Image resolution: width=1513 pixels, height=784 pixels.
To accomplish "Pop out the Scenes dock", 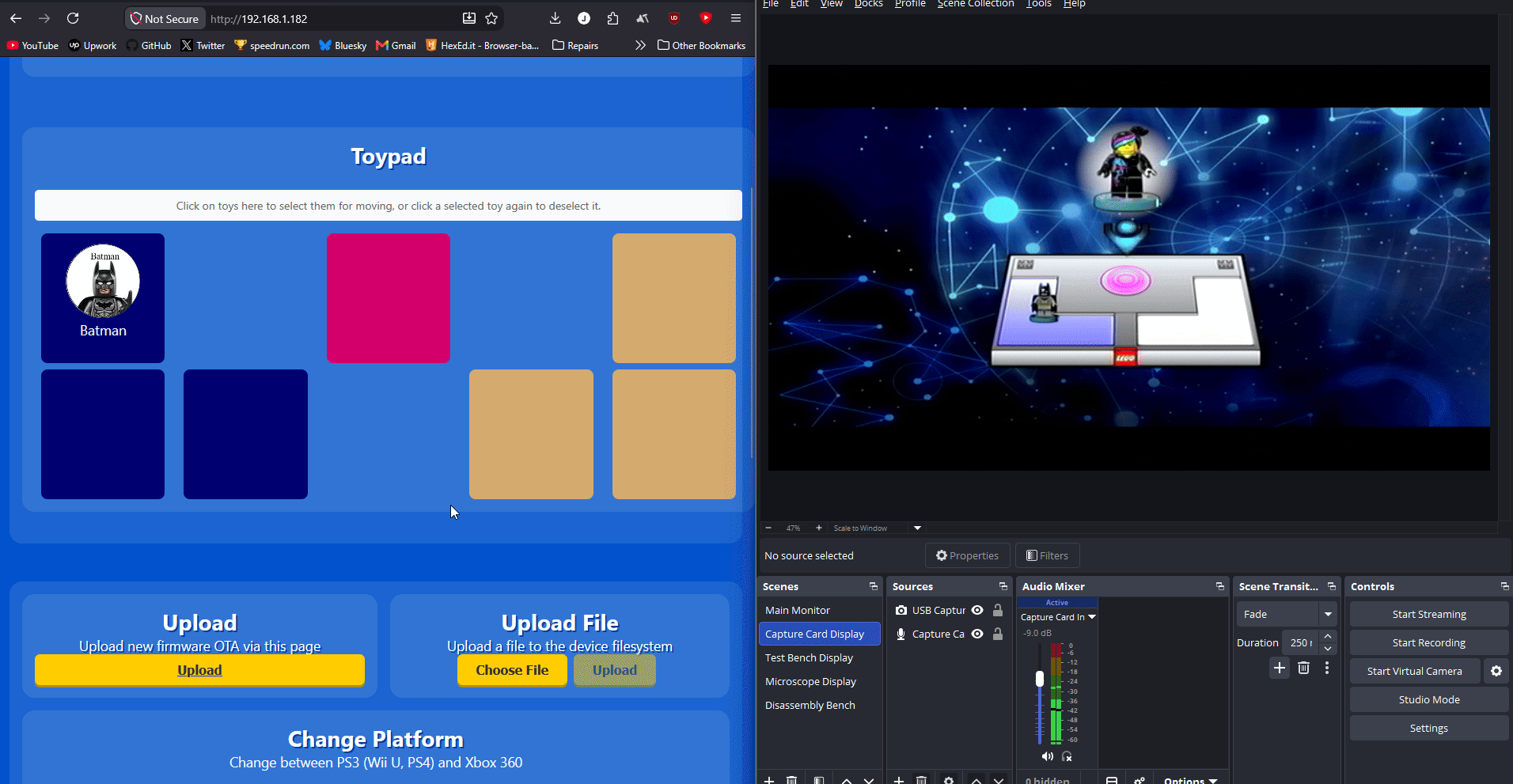I will [874, 586].
